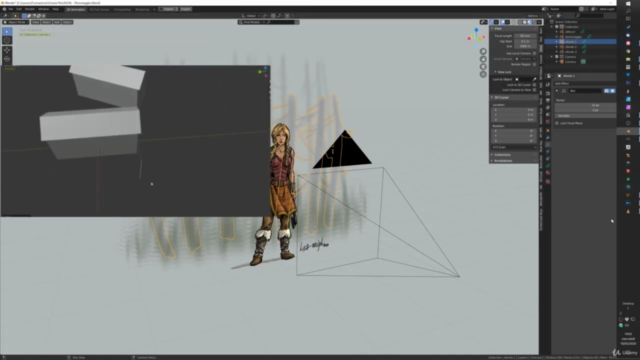640x360 pixels.
Task: Switch to the Rendering workspace tab
Action: tap(142, 9)
